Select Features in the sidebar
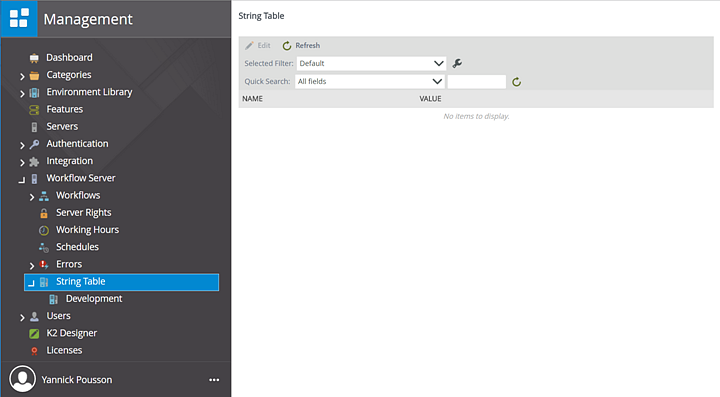This screenshot has height=397, width=720. point(65,109)
